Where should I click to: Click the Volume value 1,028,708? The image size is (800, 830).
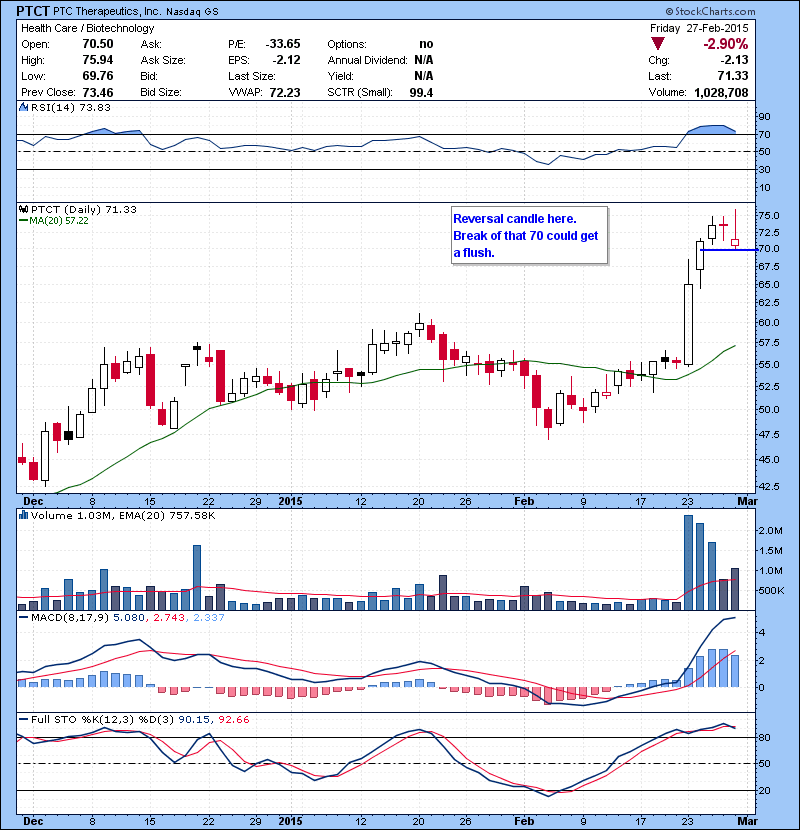click(721, 93)
